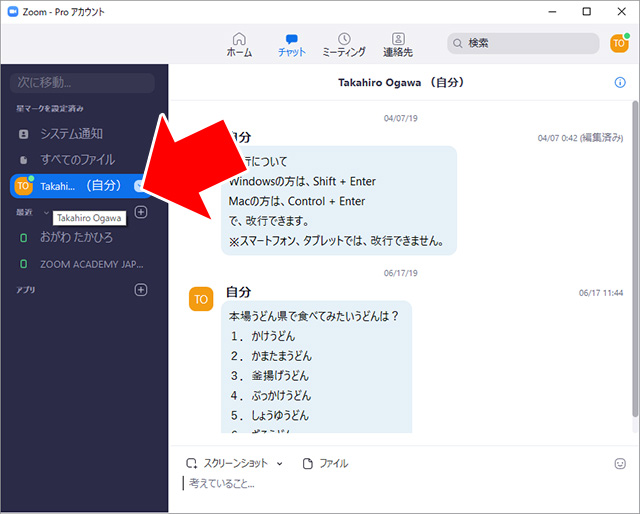Open dropdown arrow on Takahiro (自分) chat

[139, 185]
